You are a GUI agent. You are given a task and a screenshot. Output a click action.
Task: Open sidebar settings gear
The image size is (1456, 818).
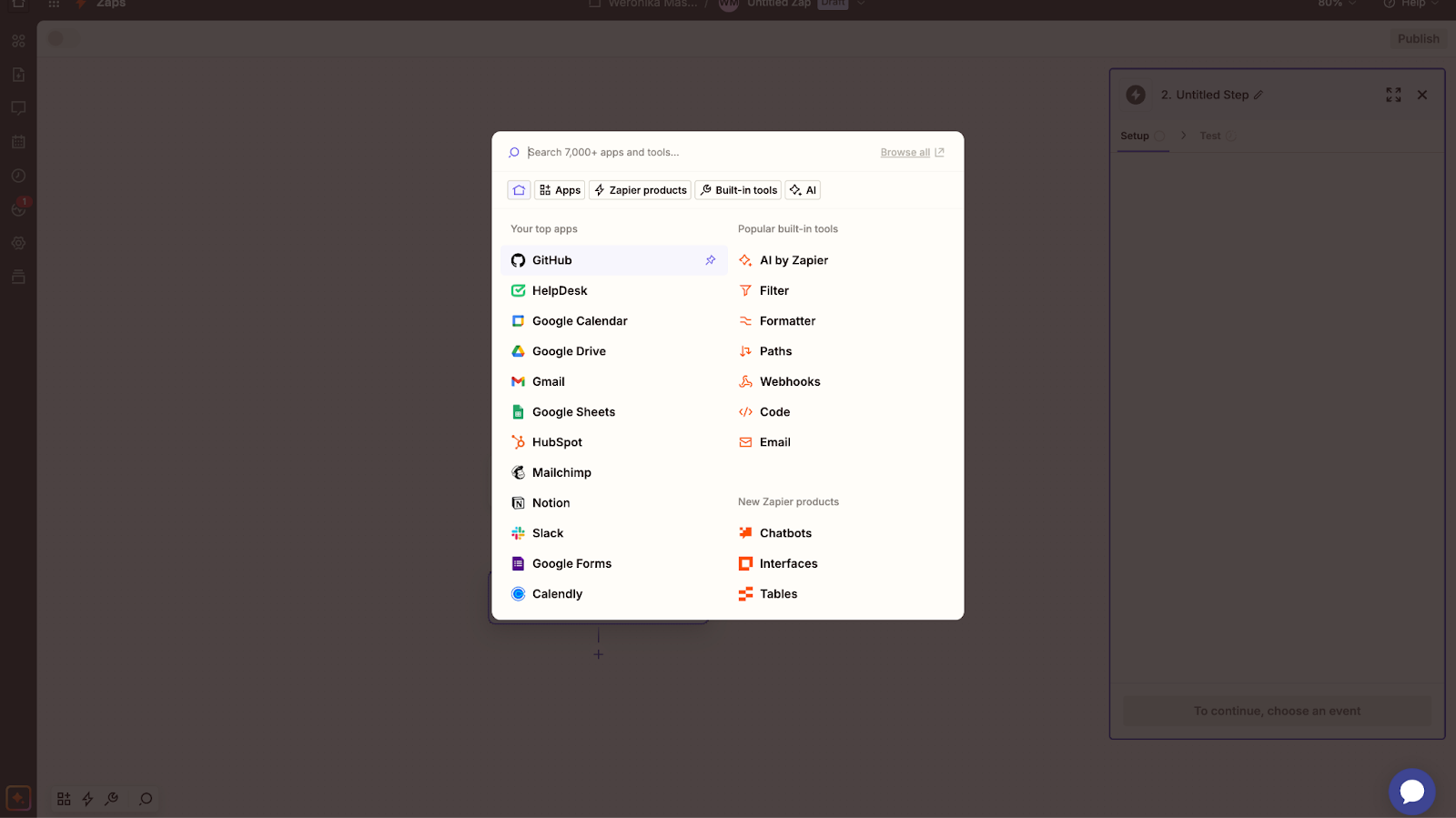tap(18, 243)
